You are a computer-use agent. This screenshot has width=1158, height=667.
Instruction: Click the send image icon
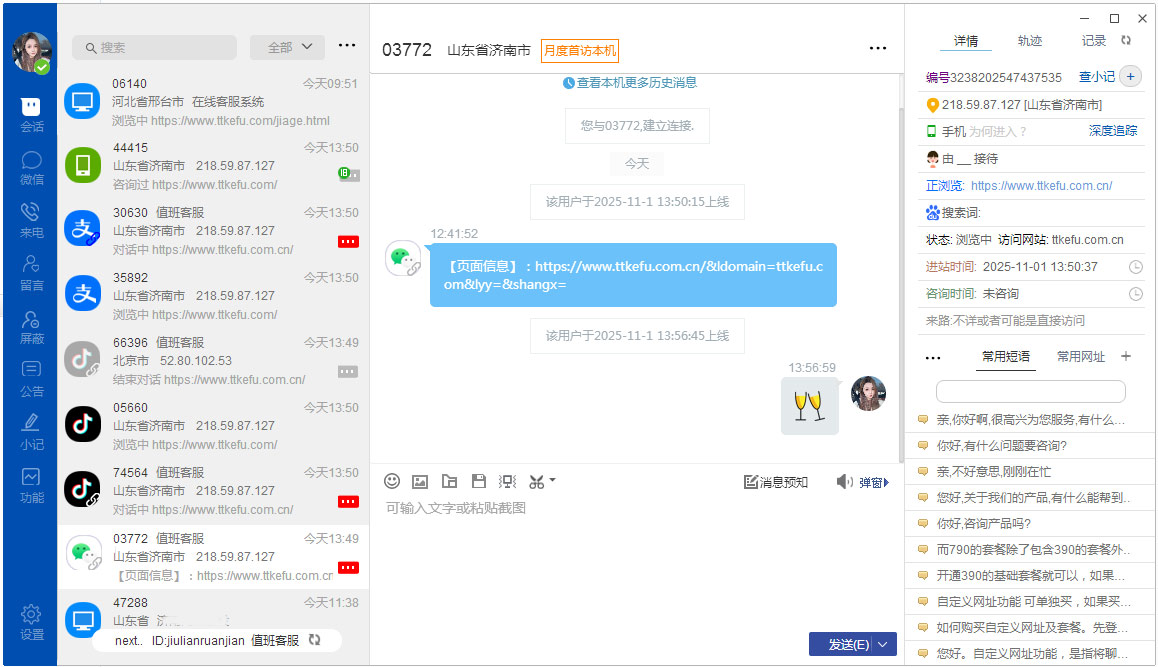pos(420,481)
